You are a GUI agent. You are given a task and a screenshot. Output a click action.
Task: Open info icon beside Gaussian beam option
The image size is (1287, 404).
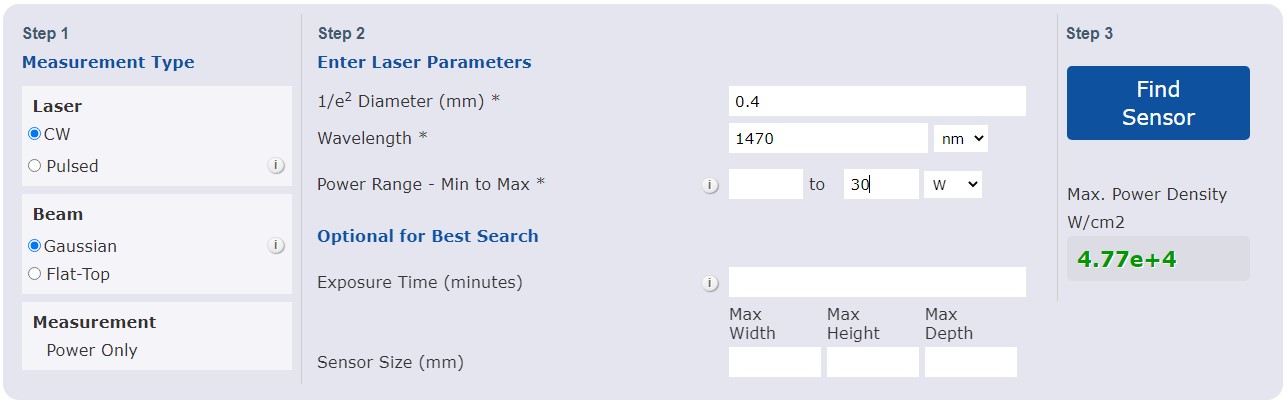277,245
